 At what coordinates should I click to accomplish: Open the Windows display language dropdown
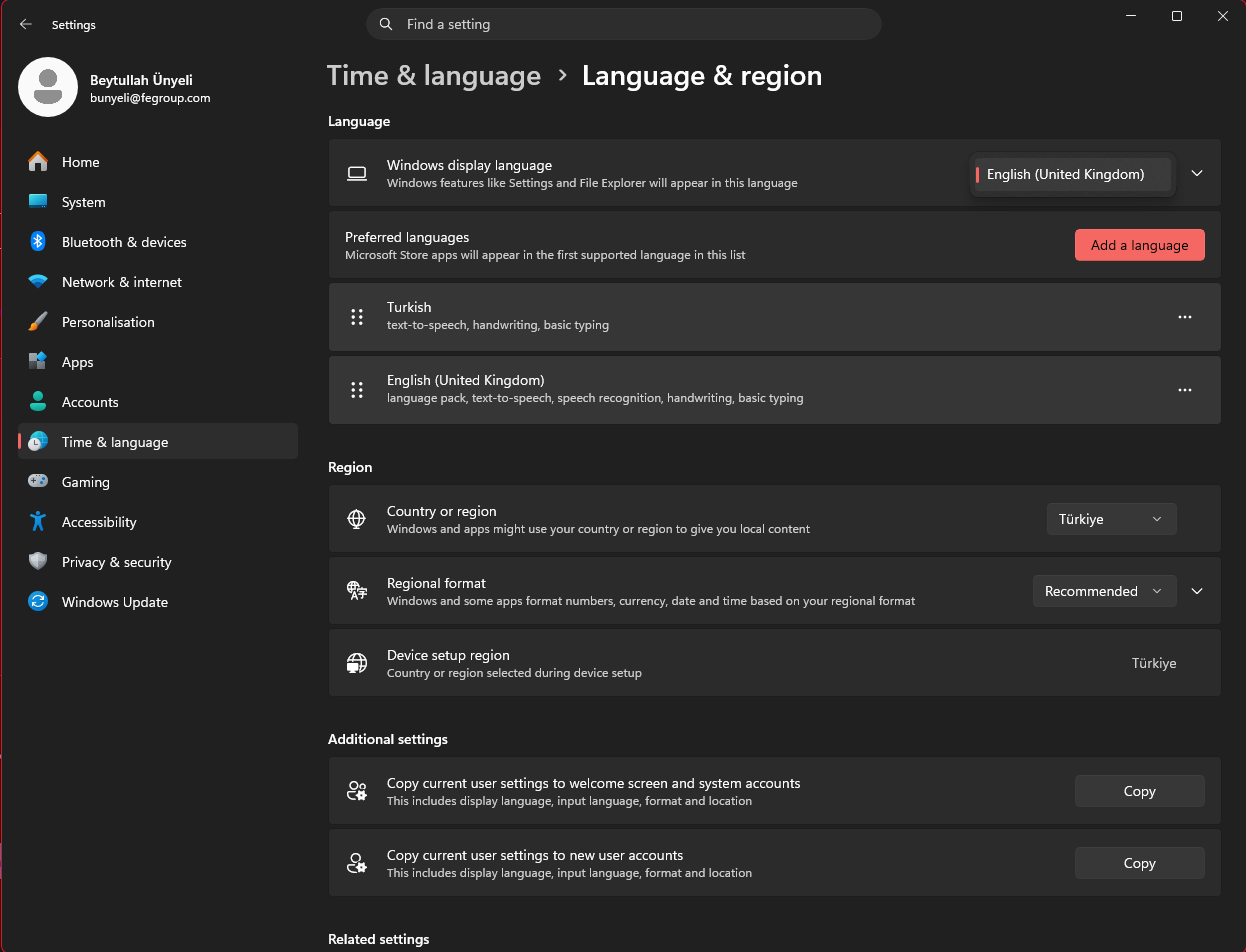(x=1073, y=174)
